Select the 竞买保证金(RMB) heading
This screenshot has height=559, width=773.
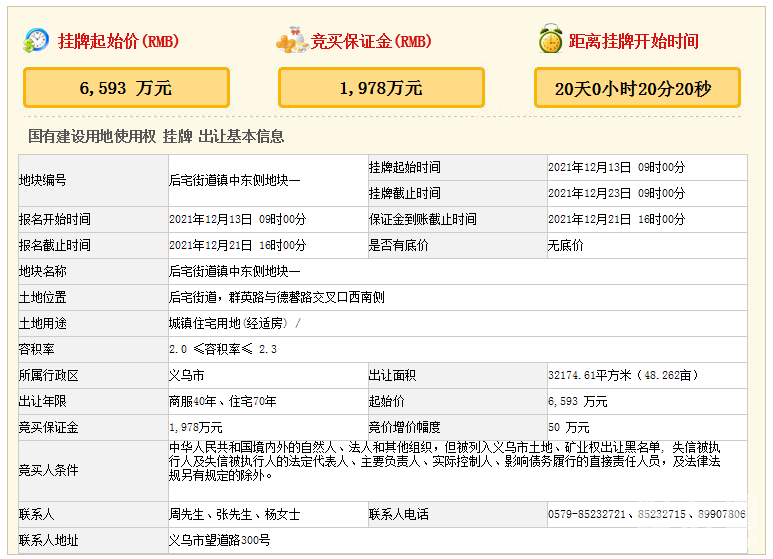[371, 42]
